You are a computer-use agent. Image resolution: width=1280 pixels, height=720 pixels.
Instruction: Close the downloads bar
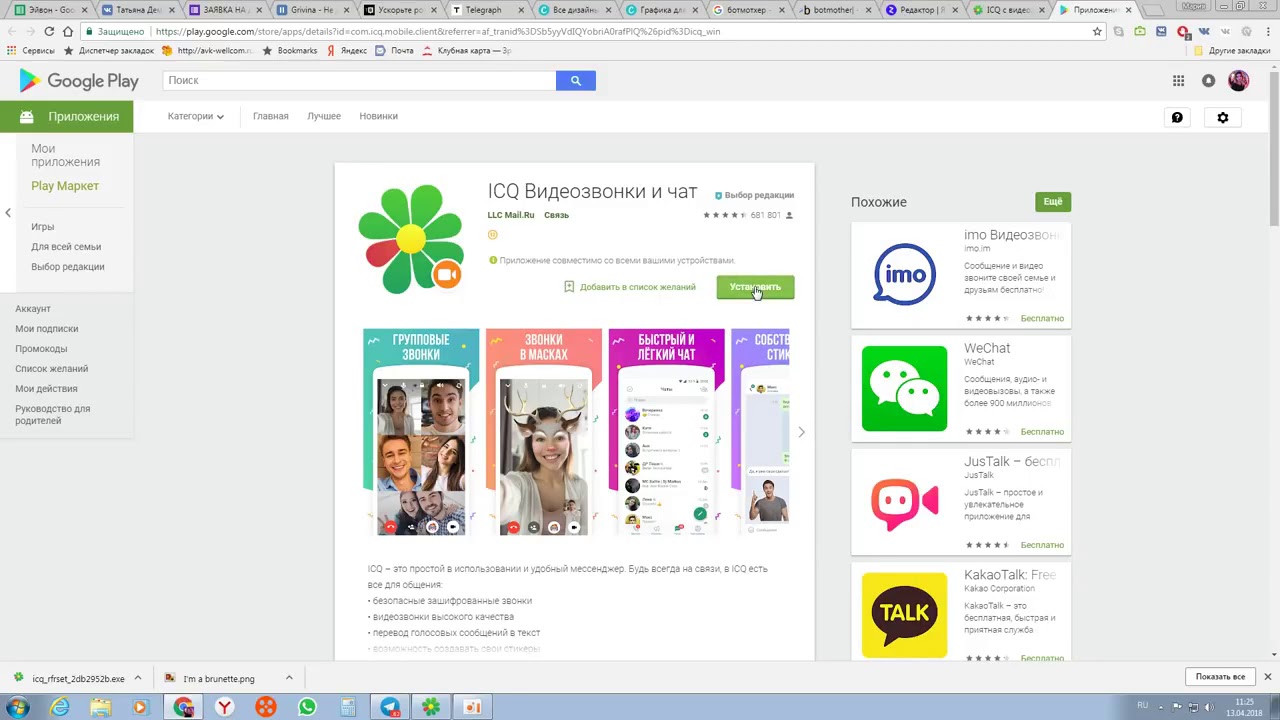(1267, 677)
